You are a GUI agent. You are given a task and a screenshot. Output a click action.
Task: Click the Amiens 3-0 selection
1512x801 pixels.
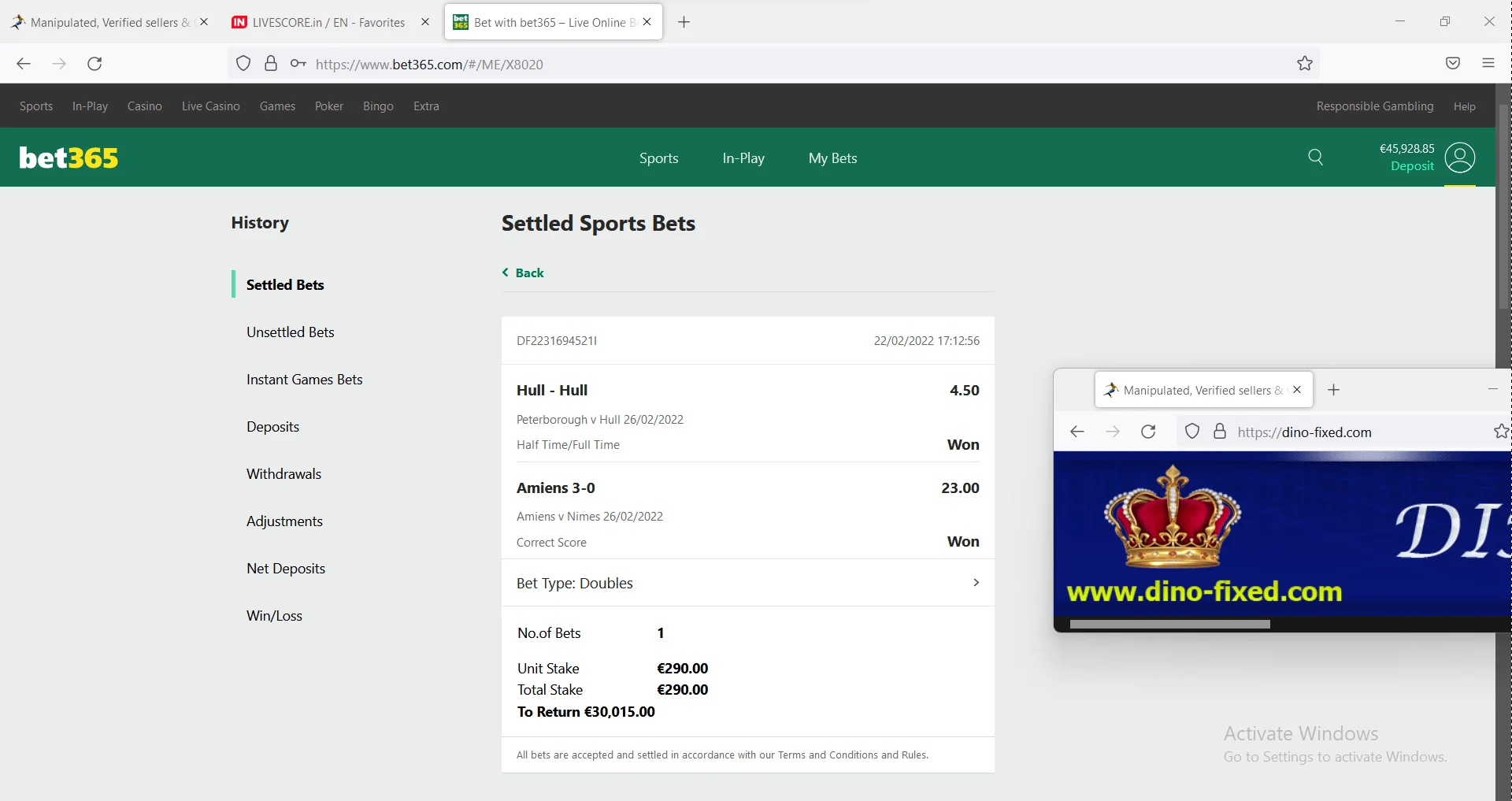point(556,488)
